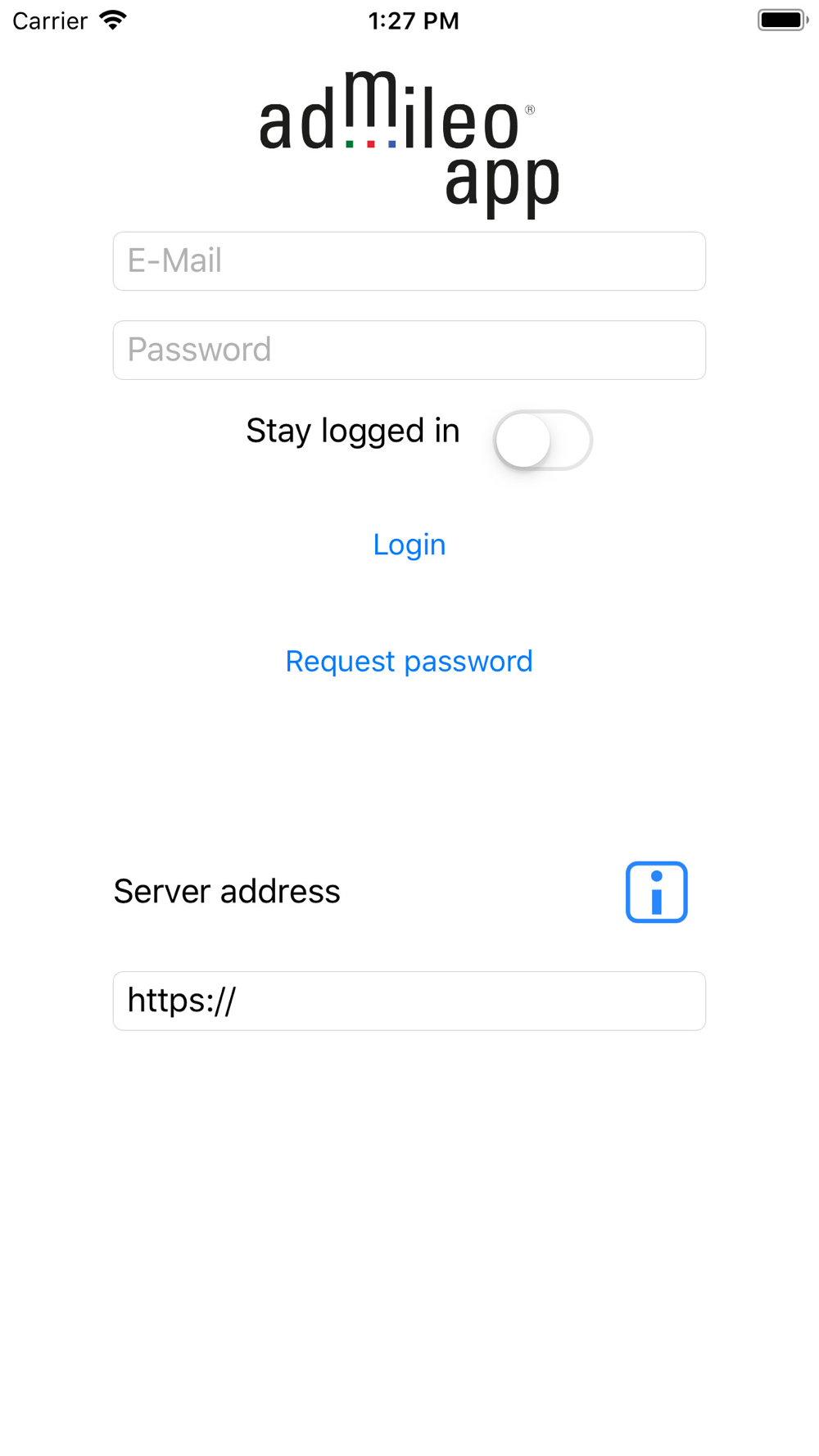The image size is (819, 1456).
Task: Tap the 1:27 PM clock in status bar
Action: pyautogui.click(x=414, y=20)
